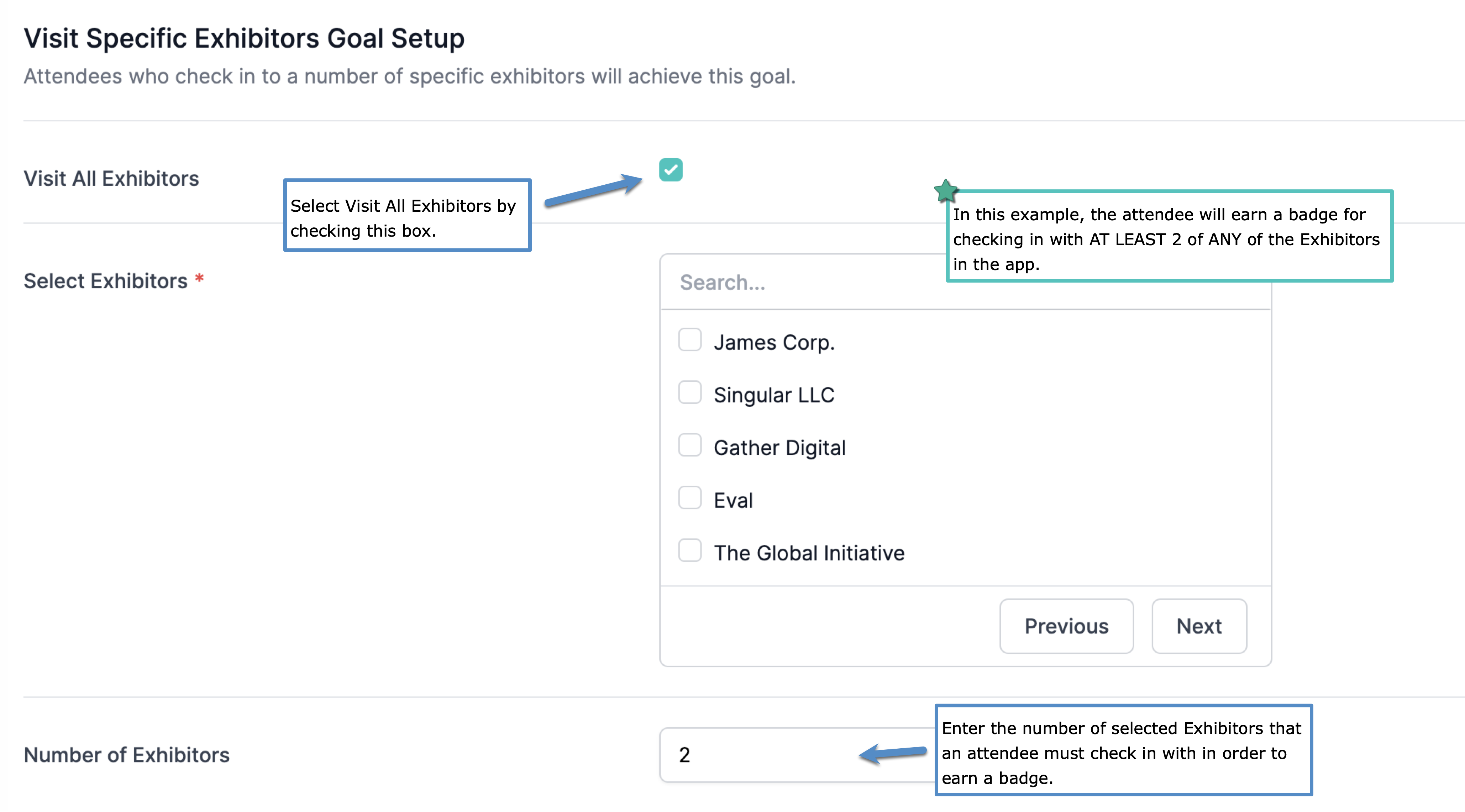Uncheck the Visit All Exhibitors checkbox
Image resolution: width=1465 pixels, height=812 pixels.
671,169
